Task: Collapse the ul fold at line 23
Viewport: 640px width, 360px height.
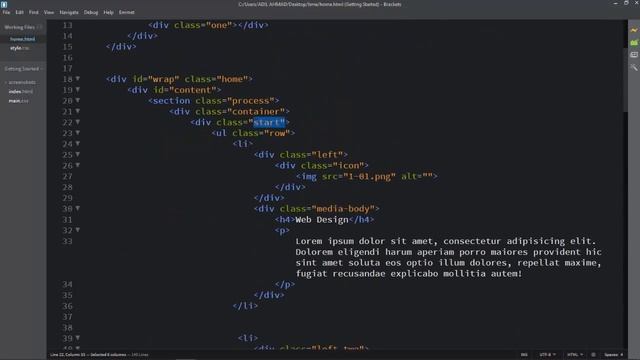Action: [x=78, y=133]
